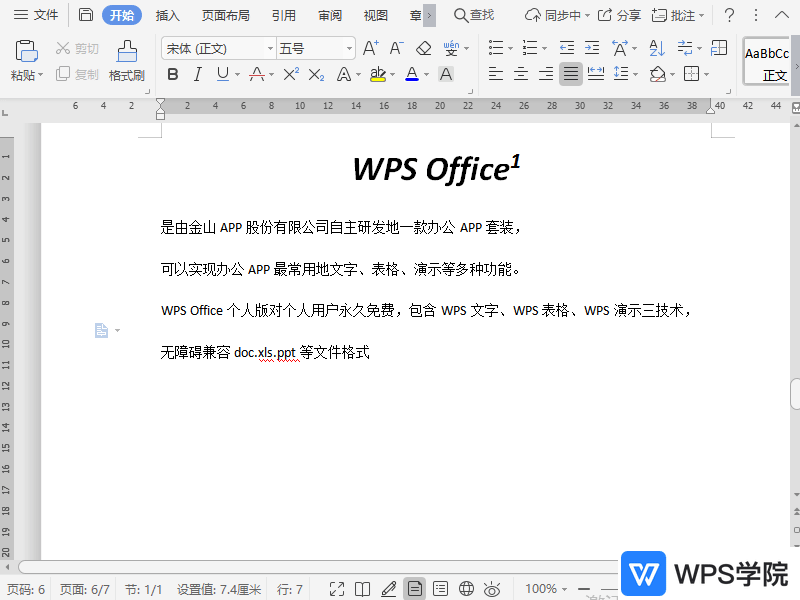Image resolution: width=800 pixels, height=600 pixels.
Task: Click the 分享 (Share) button
Action: [x=620, y=15]
